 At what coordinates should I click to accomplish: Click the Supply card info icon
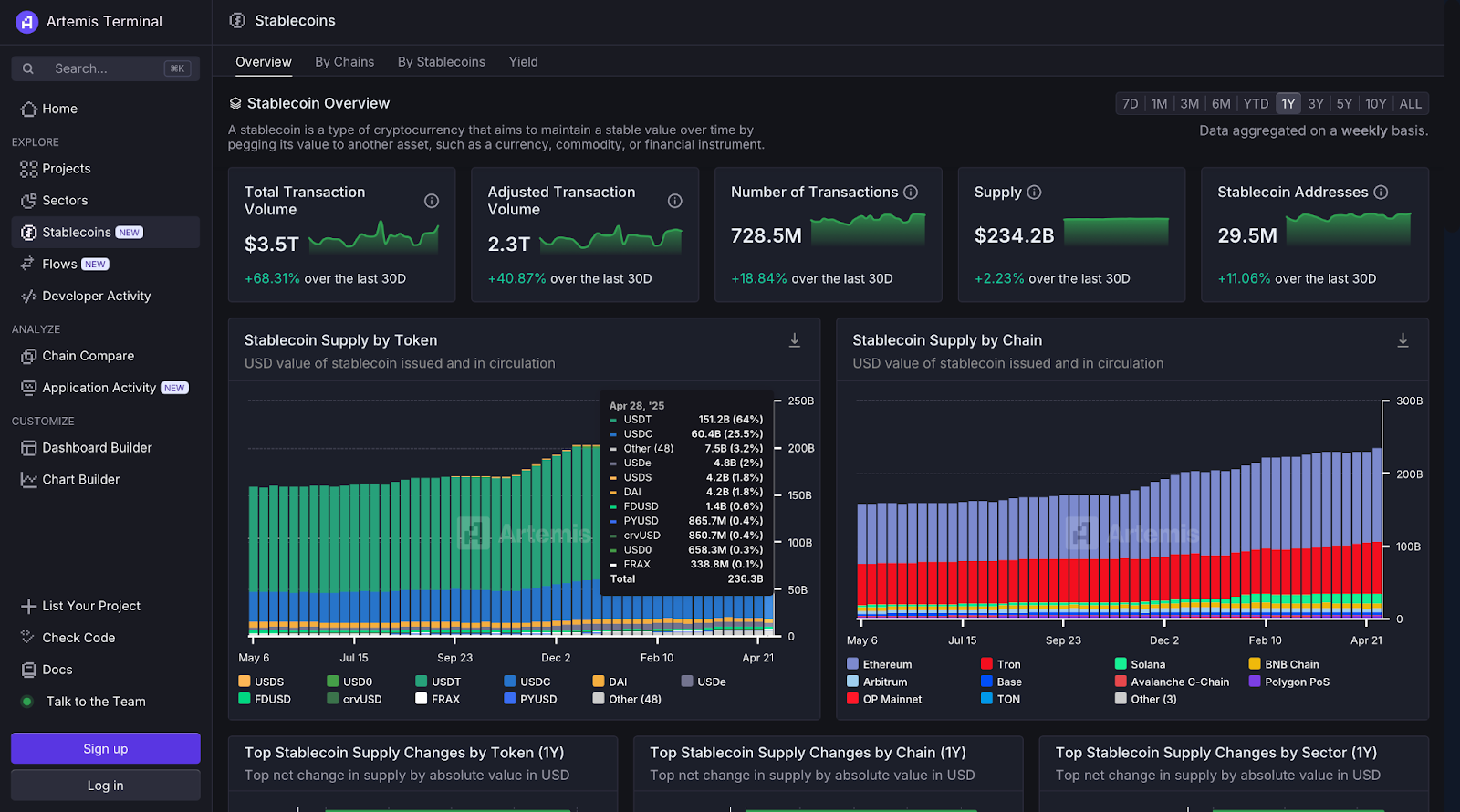[1034, 193]
